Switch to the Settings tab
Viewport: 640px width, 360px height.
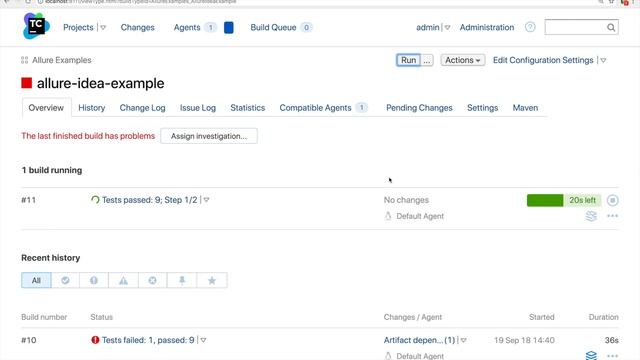482,108
